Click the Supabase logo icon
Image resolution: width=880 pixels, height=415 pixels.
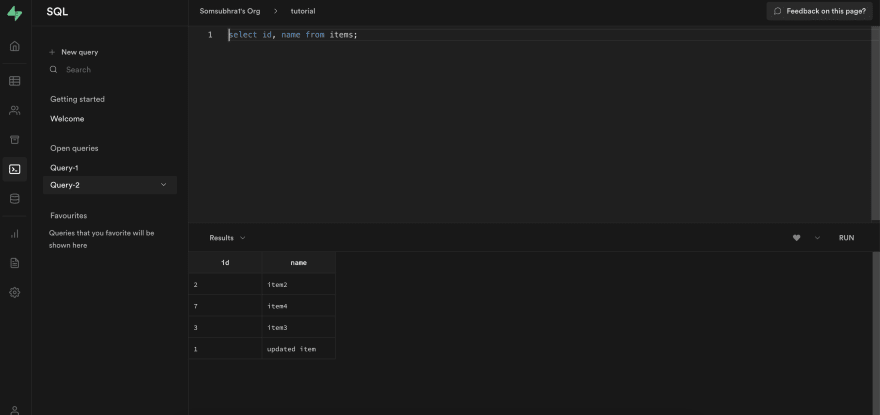click(x=15, y=13)
